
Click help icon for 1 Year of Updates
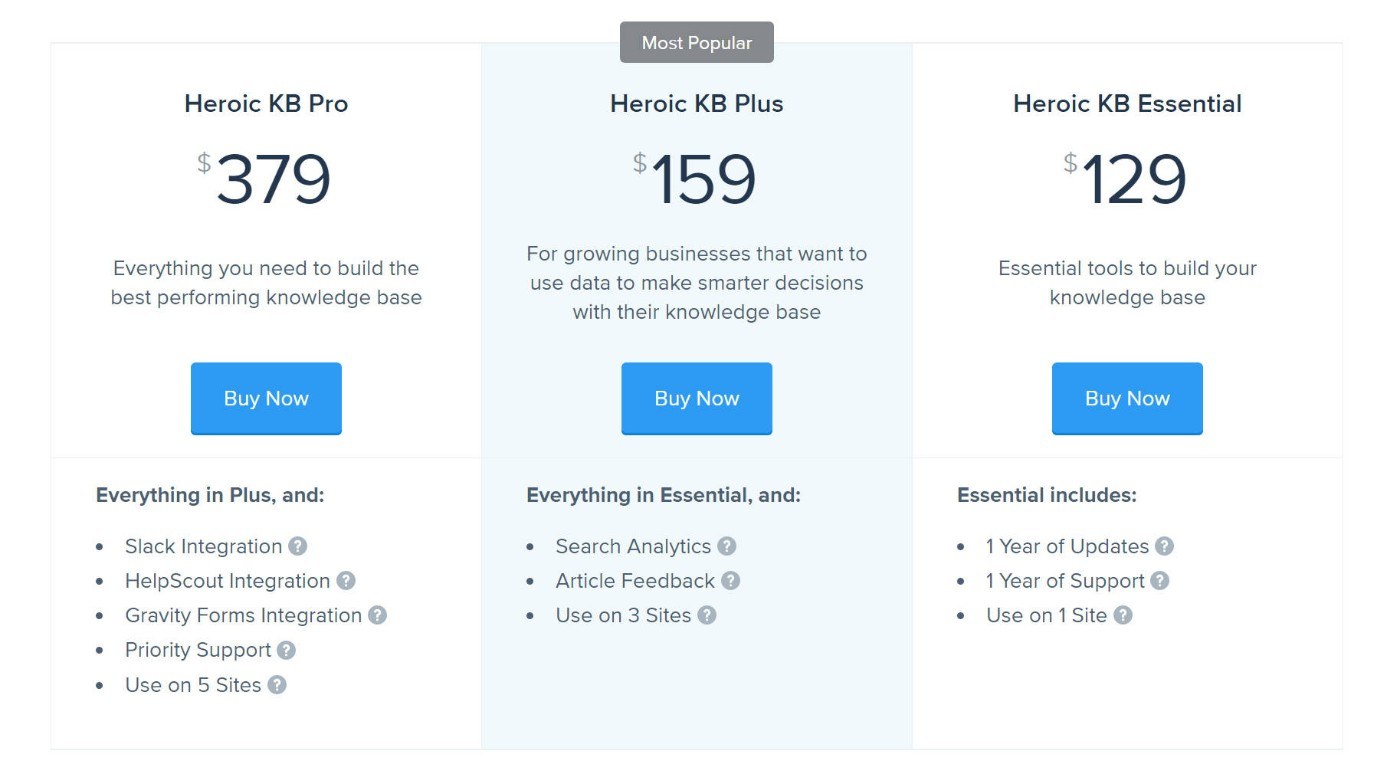point(1164,546)
